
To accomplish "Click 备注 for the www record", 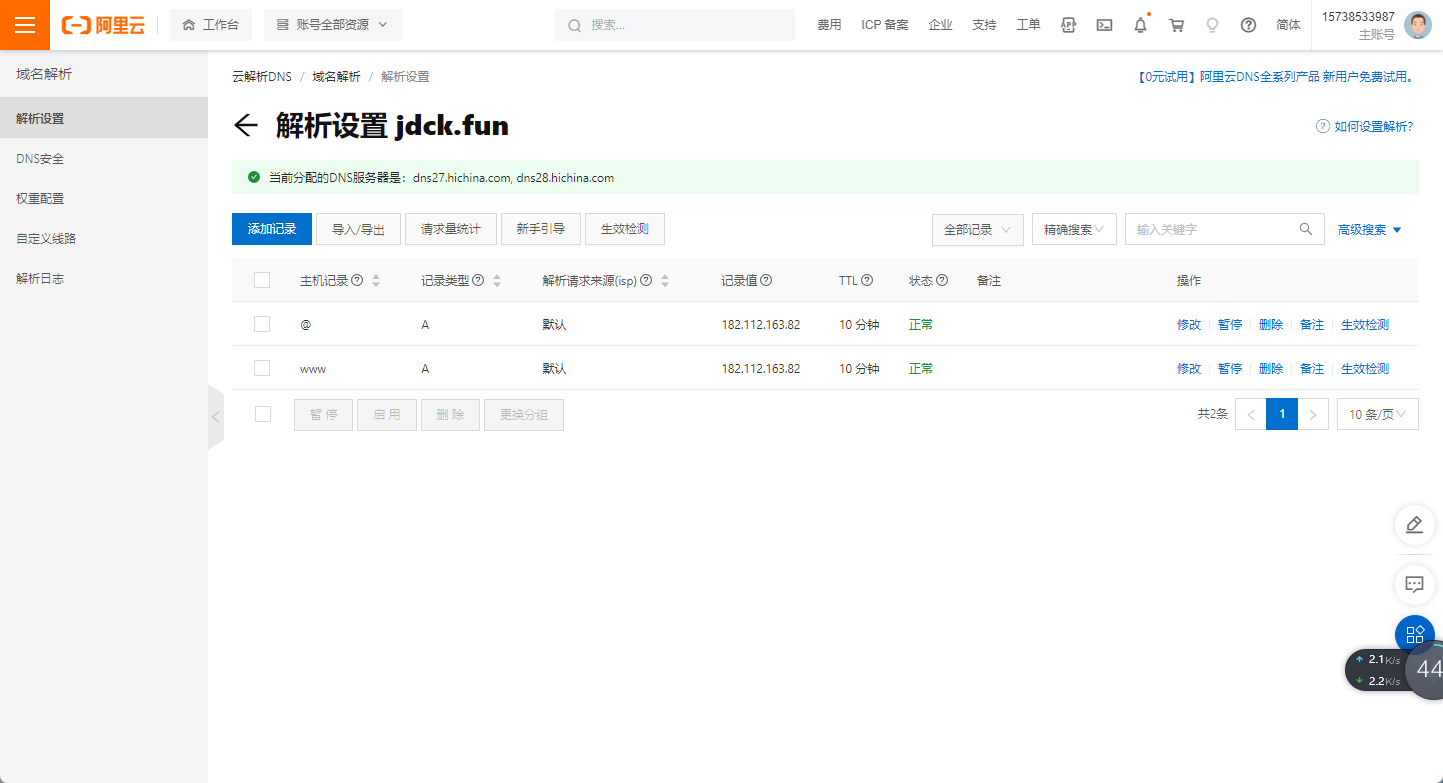I will [x=1312, y=369].
